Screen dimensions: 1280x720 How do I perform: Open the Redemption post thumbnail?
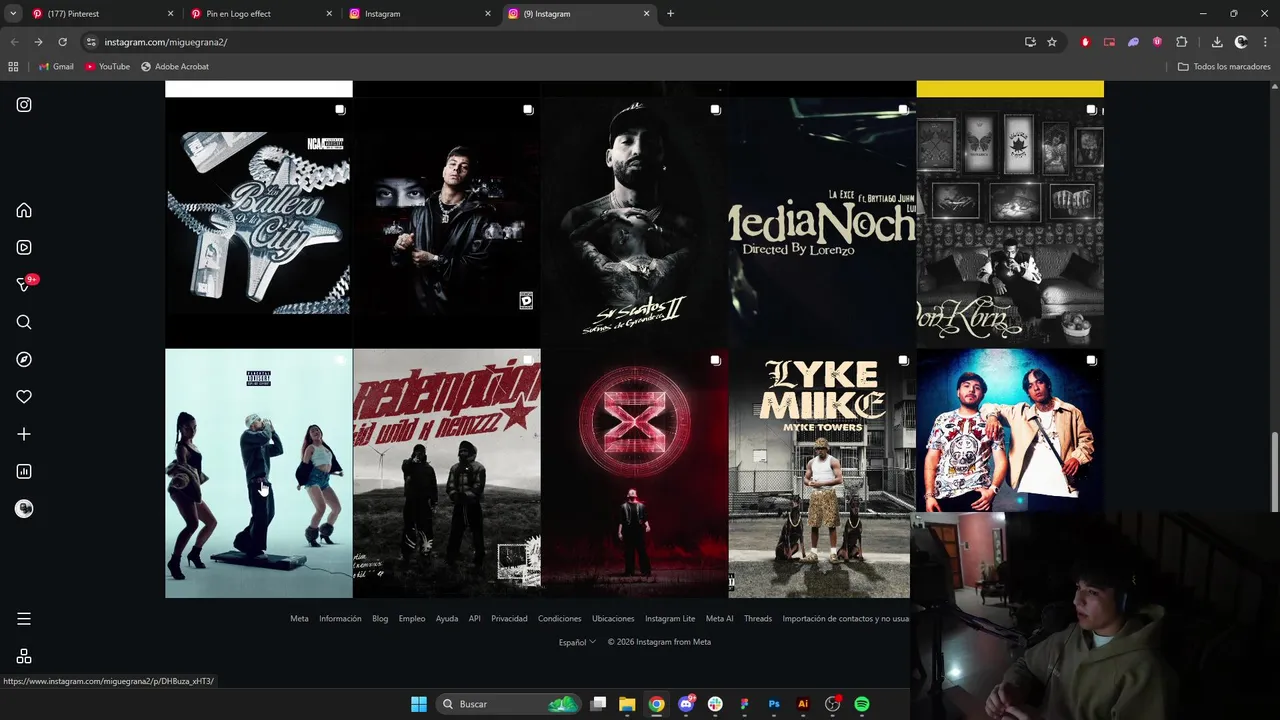click(447, 473)
